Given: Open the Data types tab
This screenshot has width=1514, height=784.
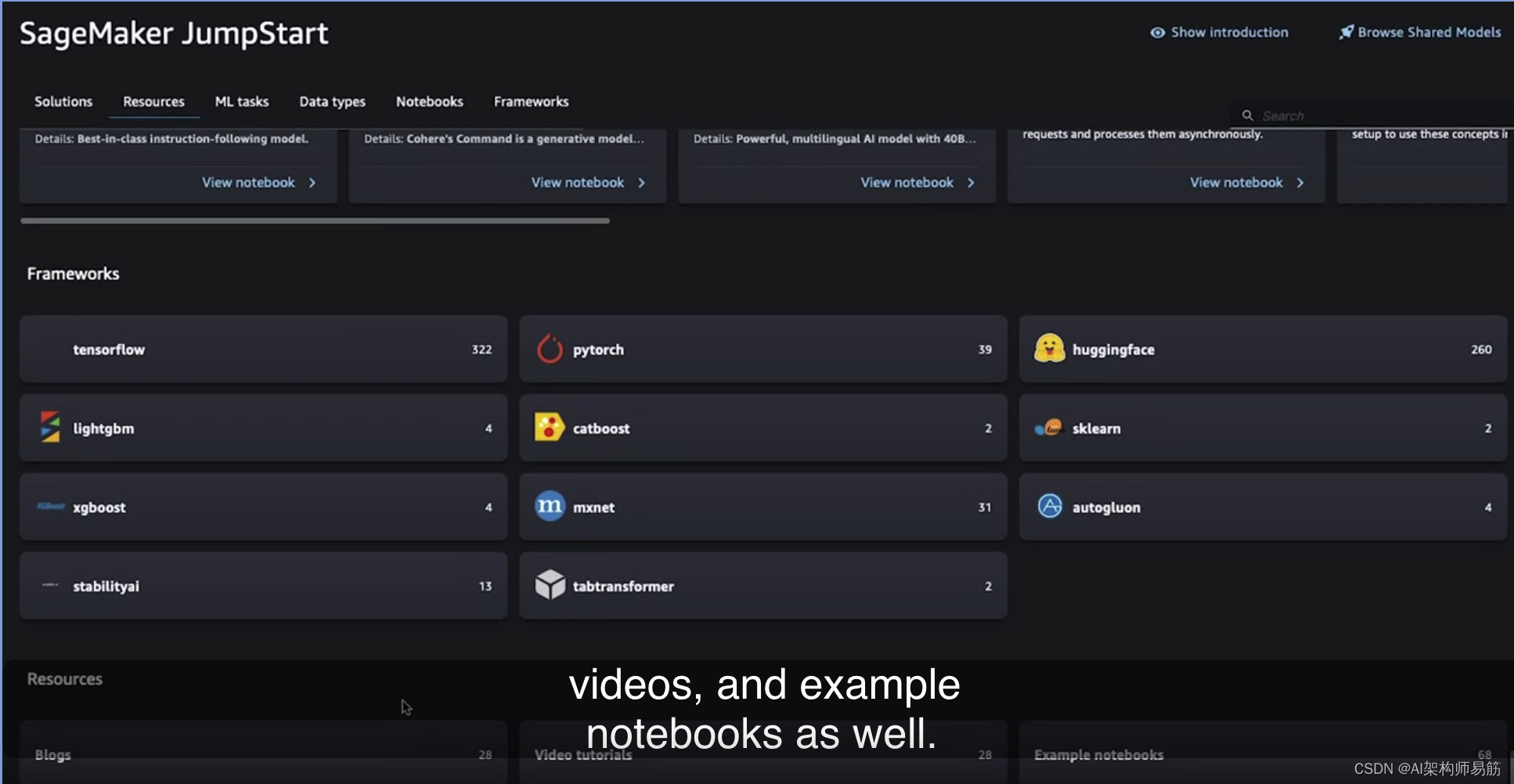Looking at the screenshot, I should (x=332, y=102).
